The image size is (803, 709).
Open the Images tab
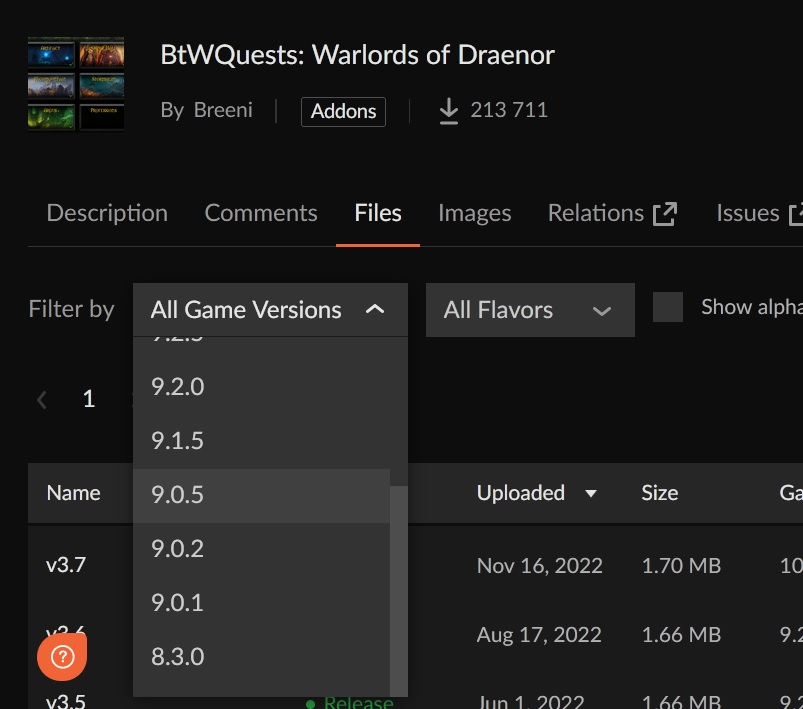pyautogui.click(x=474, y=213)
